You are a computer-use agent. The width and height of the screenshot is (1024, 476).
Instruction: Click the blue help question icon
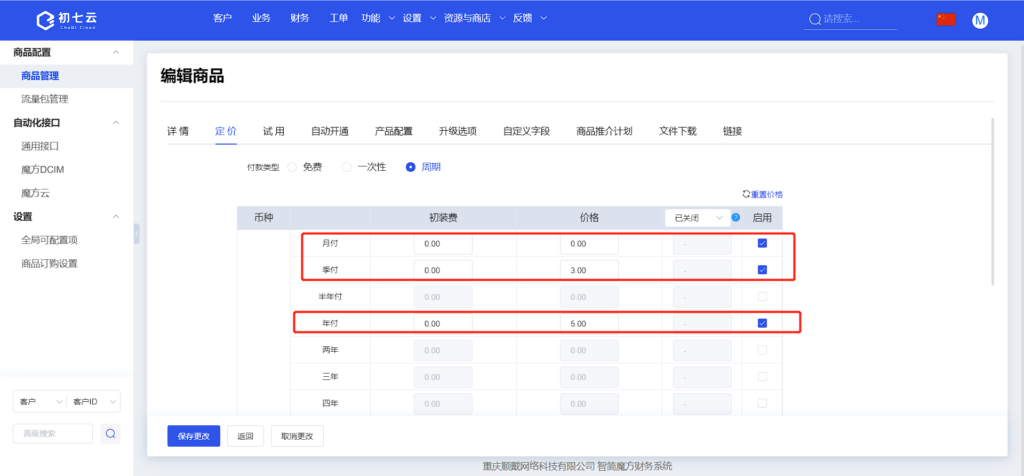[x=736, y=217]
